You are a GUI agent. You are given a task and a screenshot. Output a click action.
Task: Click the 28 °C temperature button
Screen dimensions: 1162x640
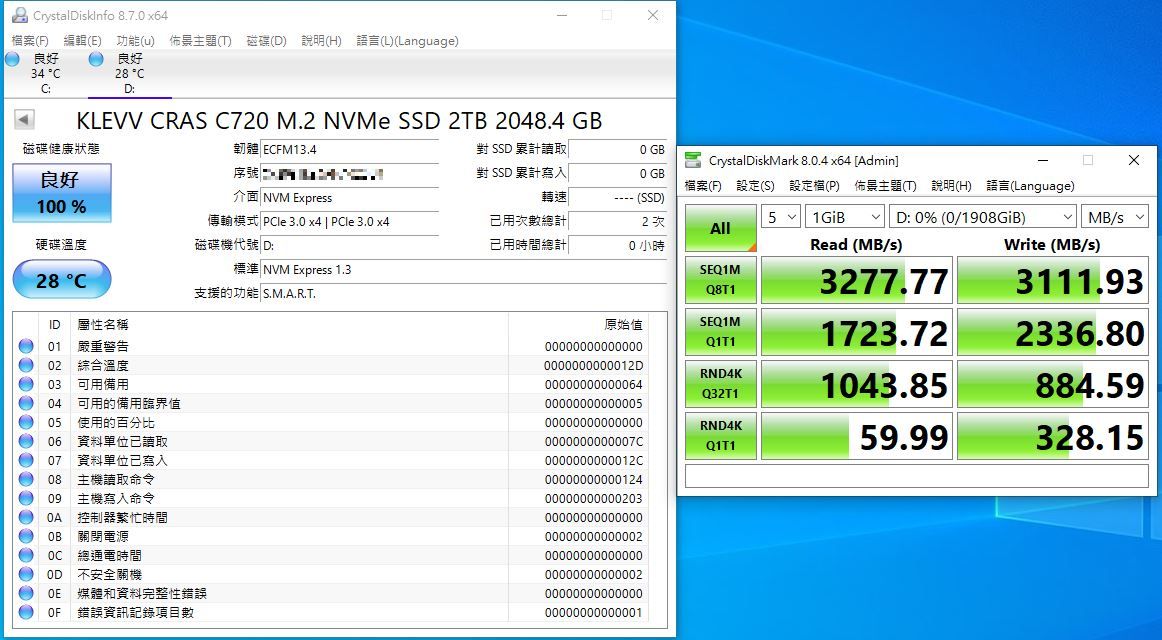(x=62, y=279)
